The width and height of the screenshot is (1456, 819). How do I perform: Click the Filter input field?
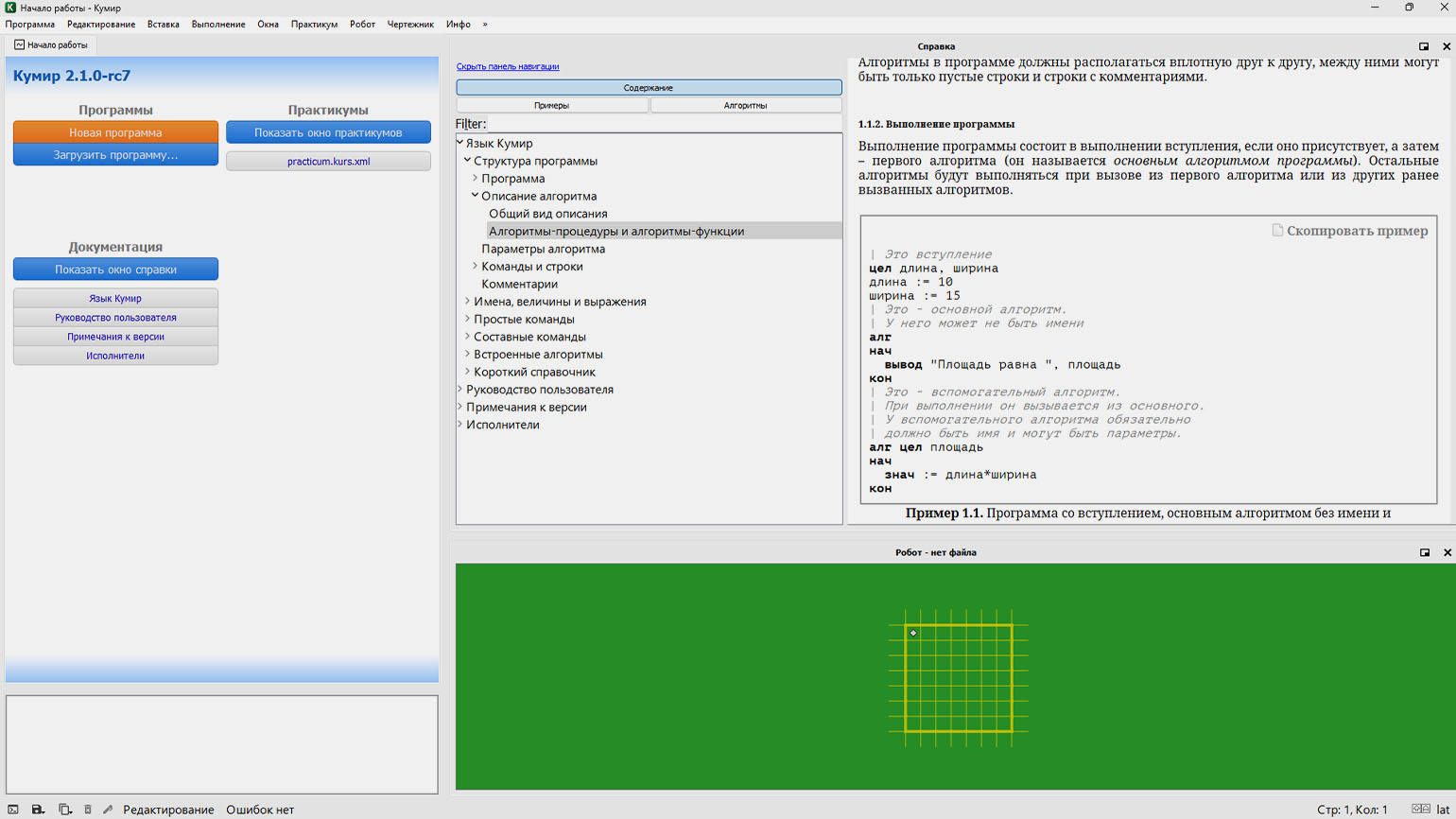pyautogui.click(x=664, y=124)
